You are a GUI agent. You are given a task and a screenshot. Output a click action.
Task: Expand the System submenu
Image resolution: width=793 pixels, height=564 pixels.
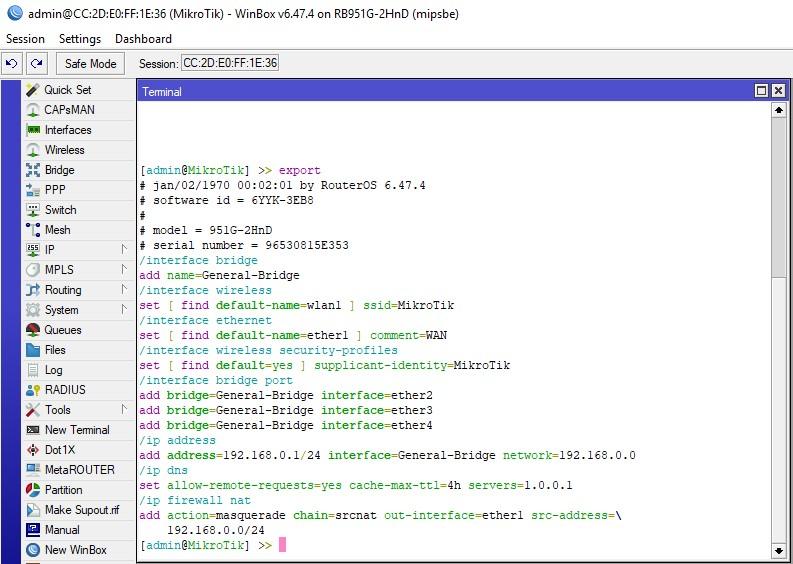[61, 310]
